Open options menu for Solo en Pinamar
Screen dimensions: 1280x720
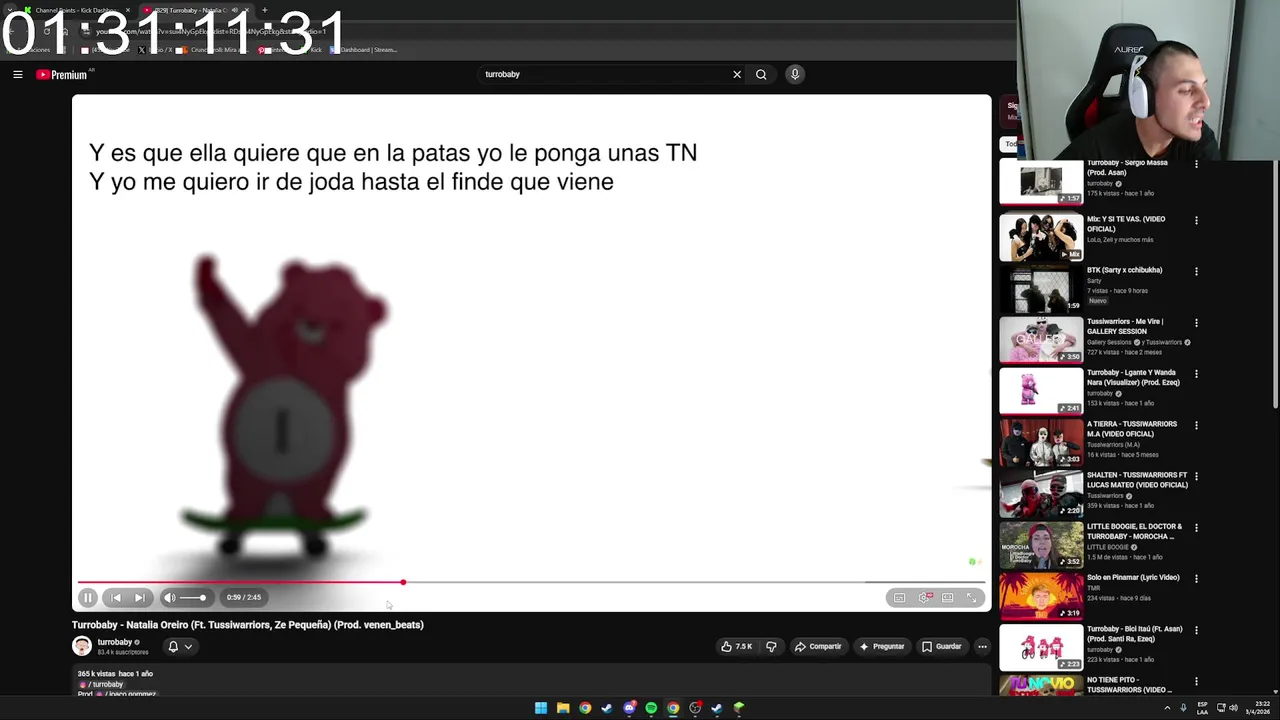pos(1196,579)
